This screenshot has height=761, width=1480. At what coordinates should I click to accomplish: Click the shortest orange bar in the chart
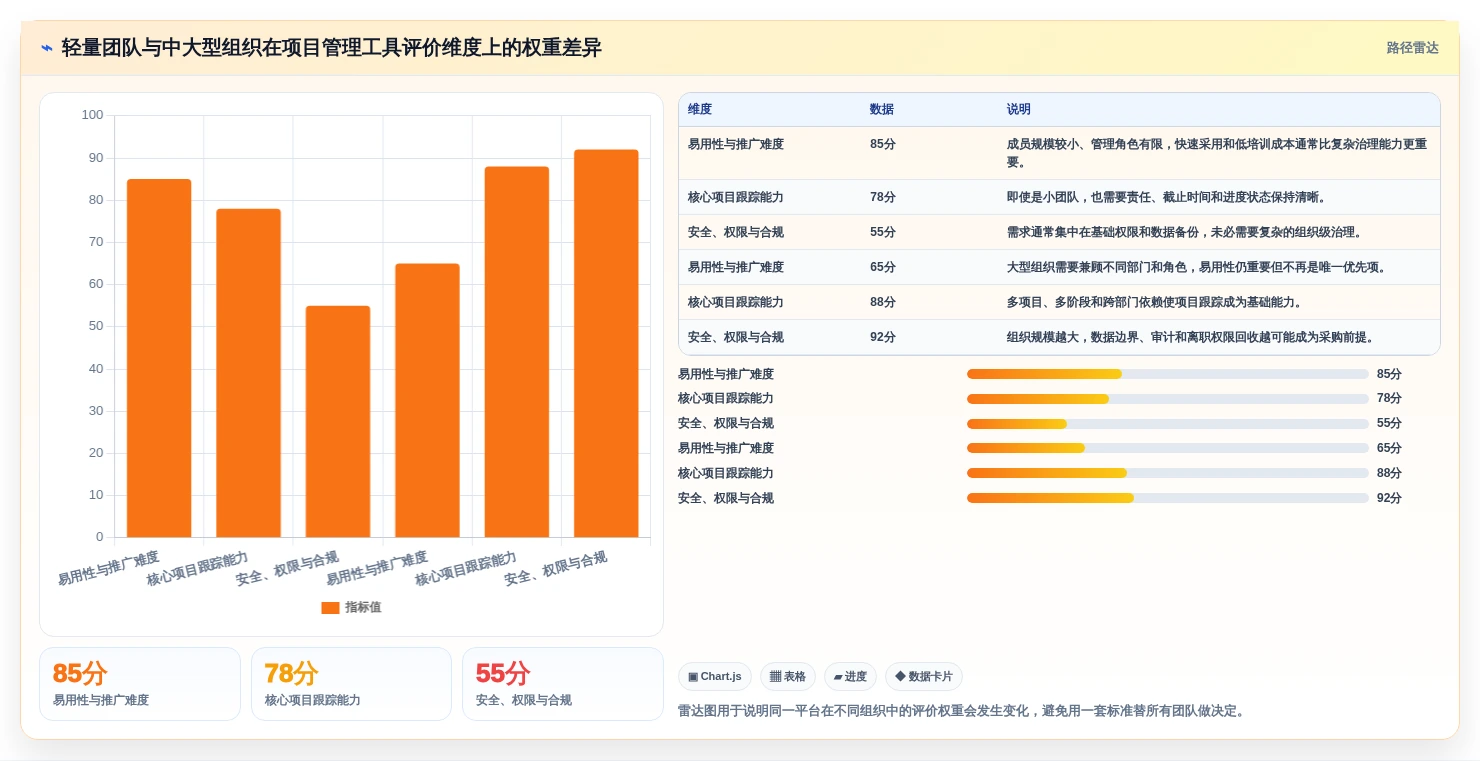coord(338,421)
